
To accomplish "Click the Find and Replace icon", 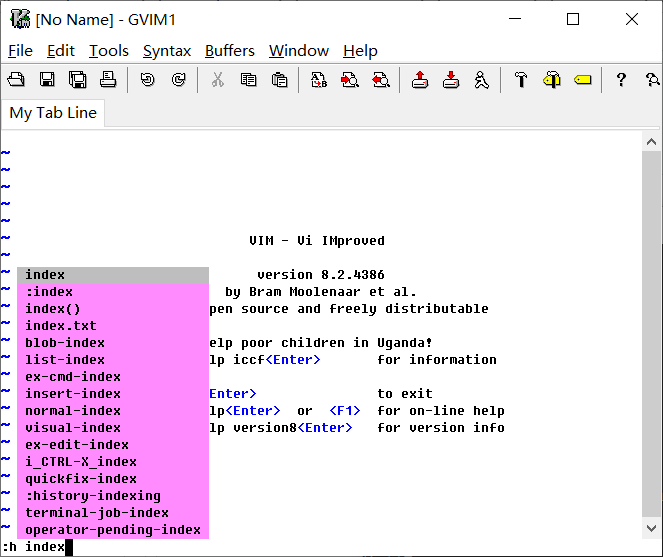I will (319, 80).
